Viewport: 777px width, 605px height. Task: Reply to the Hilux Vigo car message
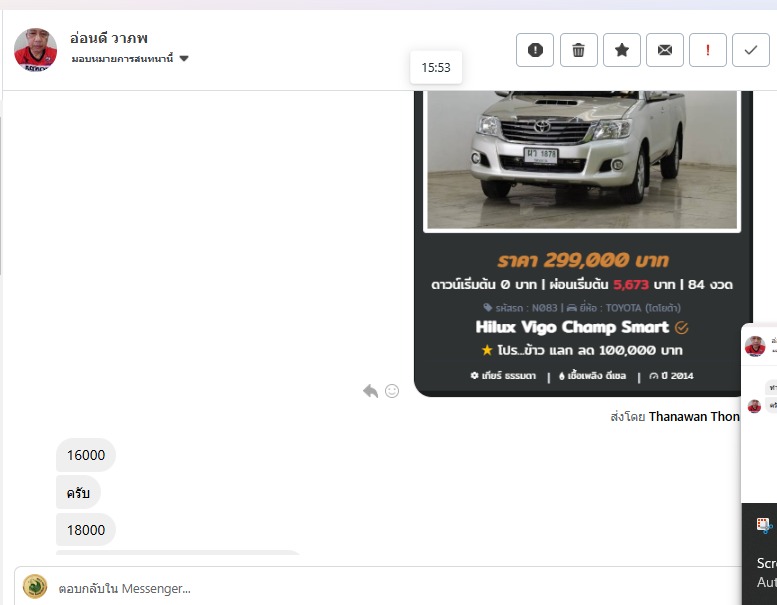tap(370, 391)
